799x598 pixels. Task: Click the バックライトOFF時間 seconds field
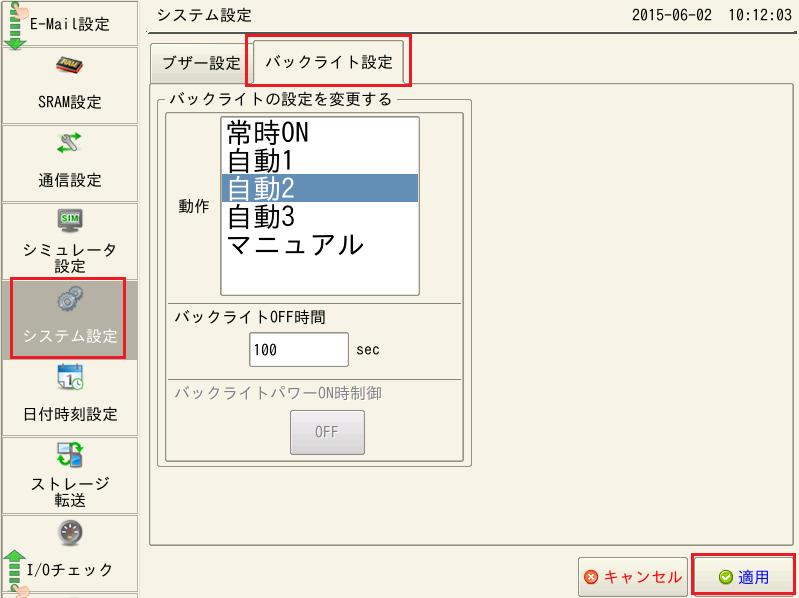point(298,350)
